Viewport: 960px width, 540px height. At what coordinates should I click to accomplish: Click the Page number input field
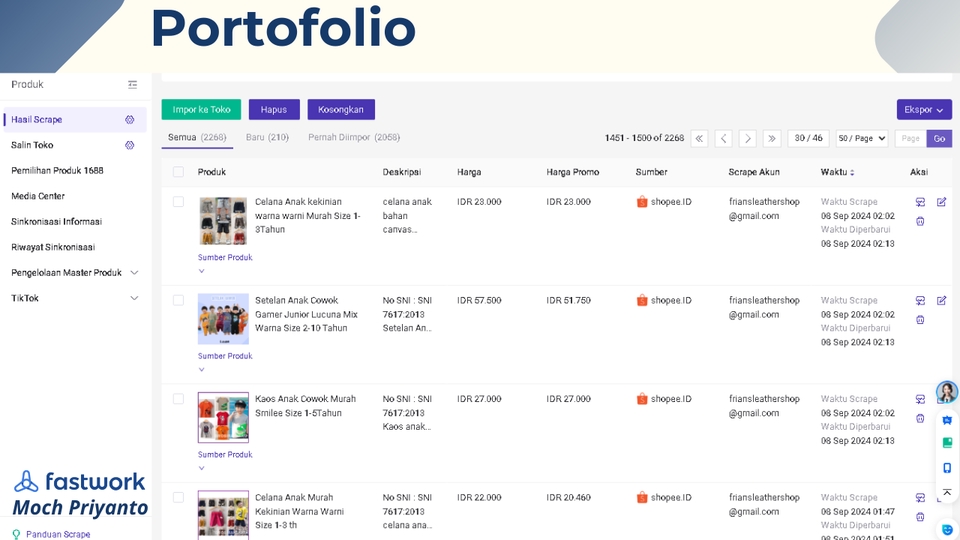click(910, 138)
